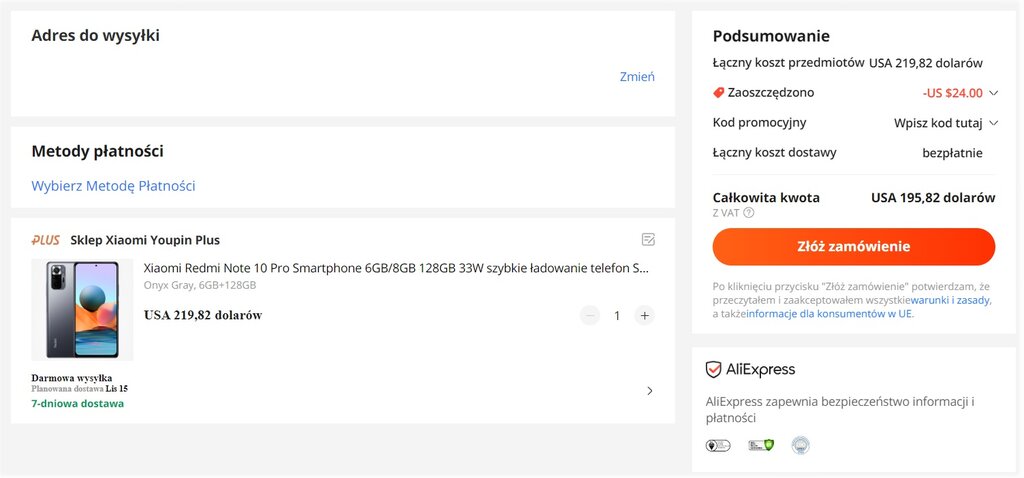The height and width of the screenshot is (478, 1024).
Task: Click the red savings tag icon
Action: pyautogui.click(x=718, y=93)
